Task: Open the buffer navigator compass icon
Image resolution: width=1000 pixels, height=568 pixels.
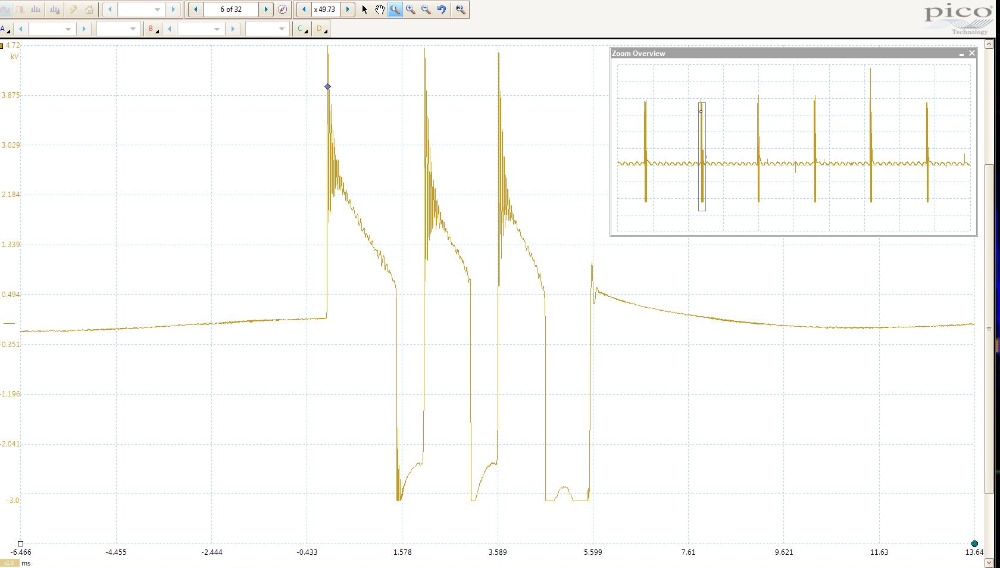Action: coord(282,9)
